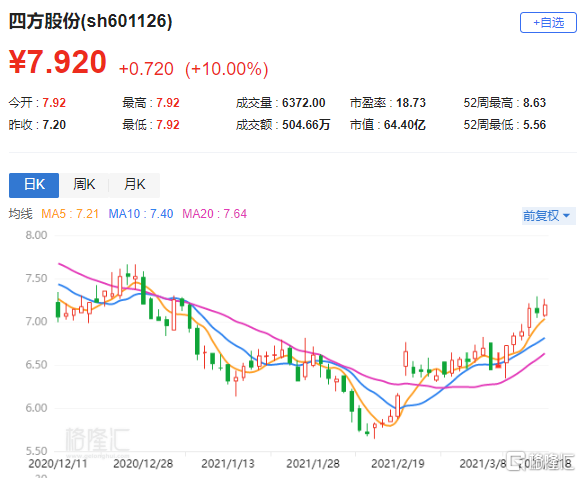Click the 2020/12/11 date axis label
The width and height of the screenshot is (581, 478).
click(58, 464)
